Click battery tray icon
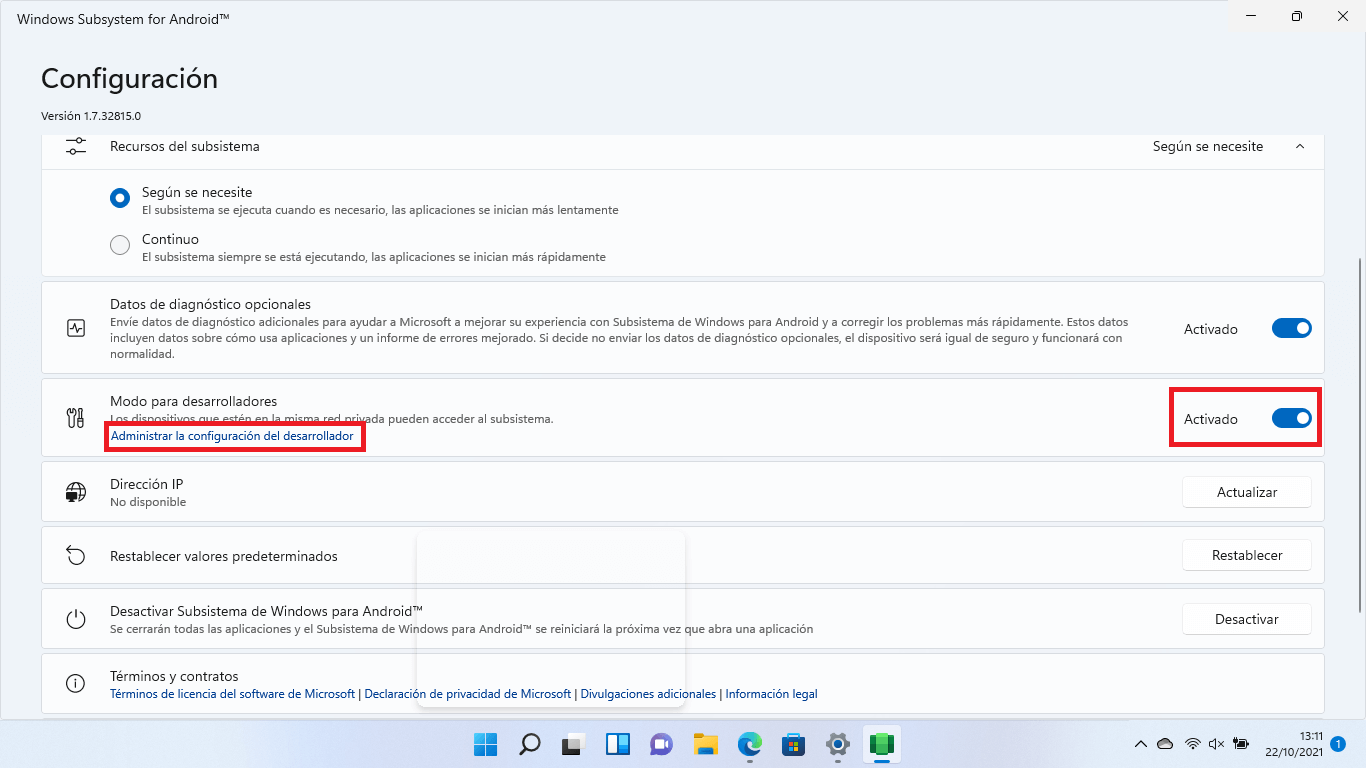1366x768 pixels. 1241,744
